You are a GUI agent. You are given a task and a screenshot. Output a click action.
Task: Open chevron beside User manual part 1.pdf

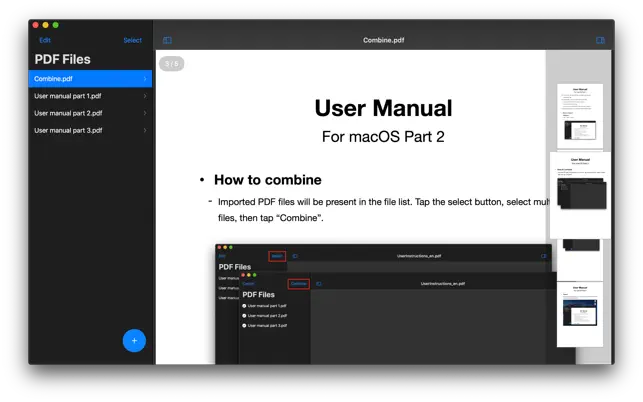pyautogui.click(x=145, y=96)
